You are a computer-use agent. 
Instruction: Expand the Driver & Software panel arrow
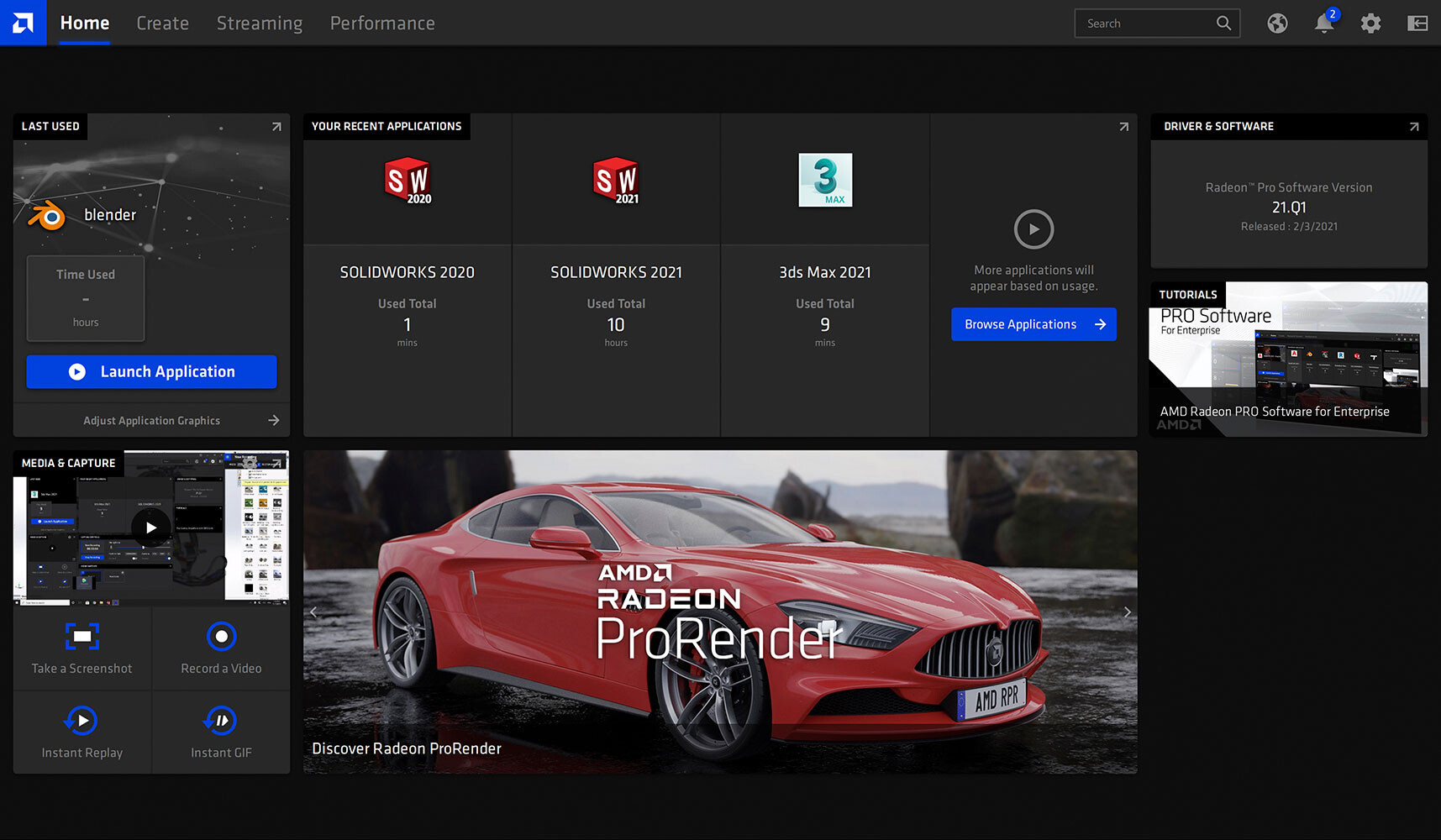tap(1414, 127)
